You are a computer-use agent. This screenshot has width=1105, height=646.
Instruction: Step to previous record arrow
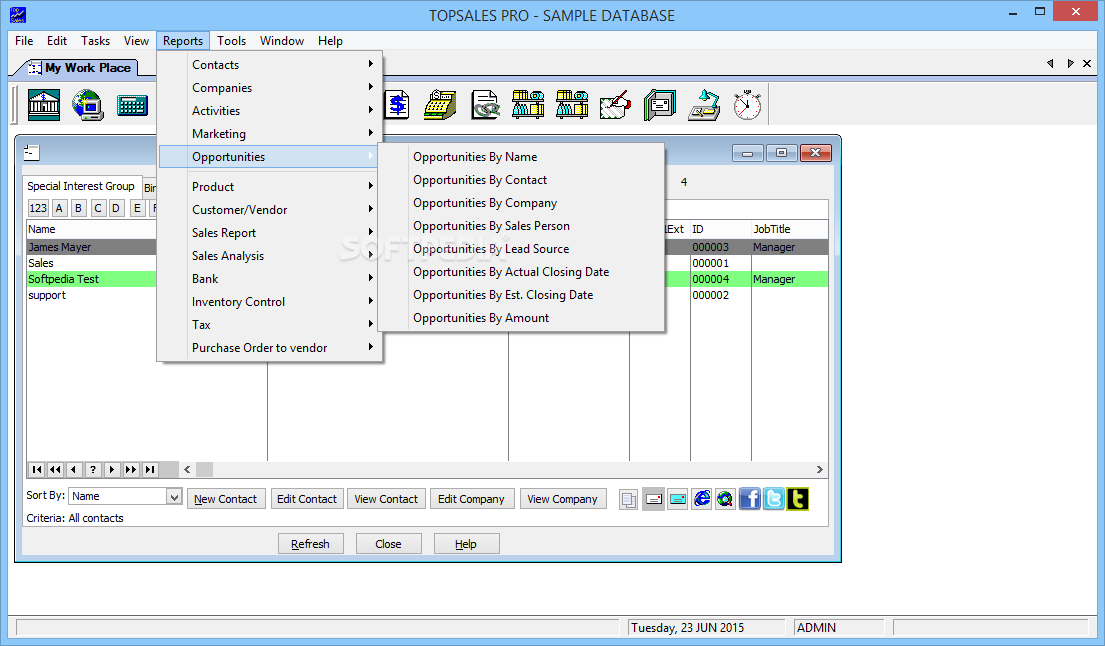(74, 469)
